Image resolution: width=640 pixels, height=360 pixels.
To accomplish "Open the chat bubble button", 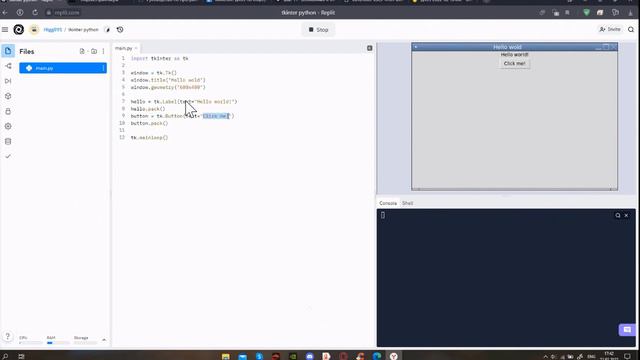I will [627, 329].
